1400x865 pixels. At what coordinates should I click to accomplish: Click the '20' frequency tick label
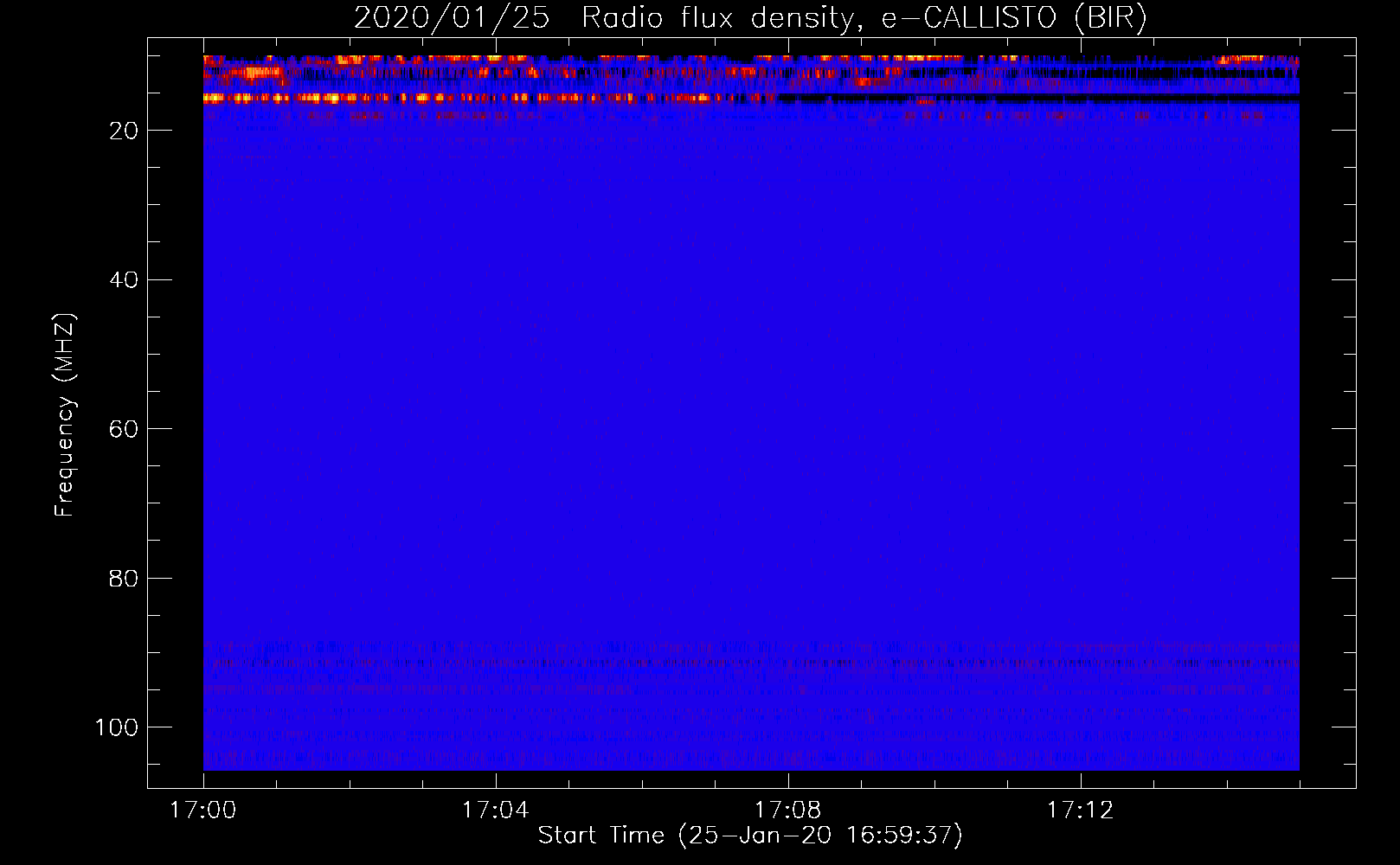click(x=124, y=131)
